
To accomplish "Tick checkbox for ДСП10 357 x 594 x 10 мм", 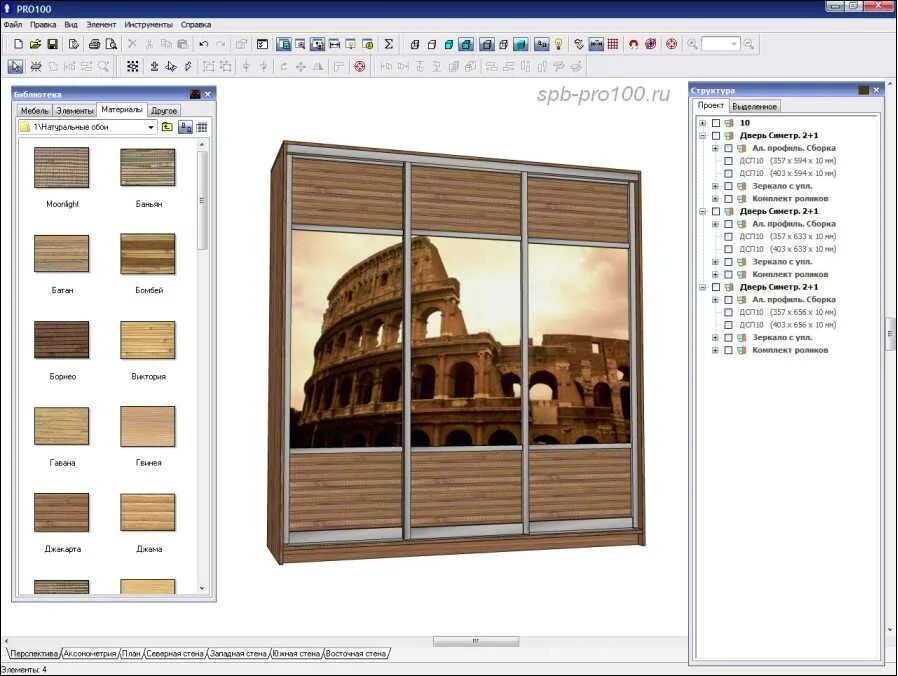I will click(x=728, y=160).
